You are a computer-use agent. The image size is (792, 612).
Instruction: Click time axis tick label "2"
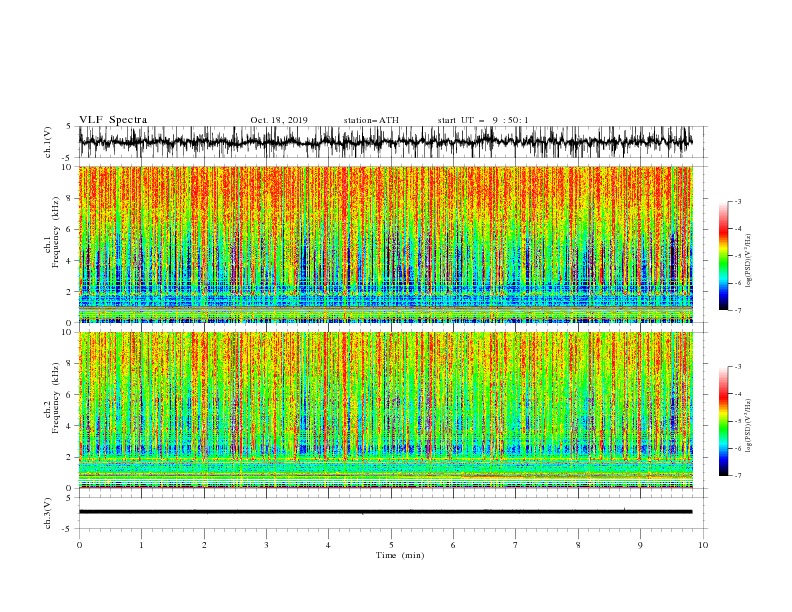(x=204, y=545)
